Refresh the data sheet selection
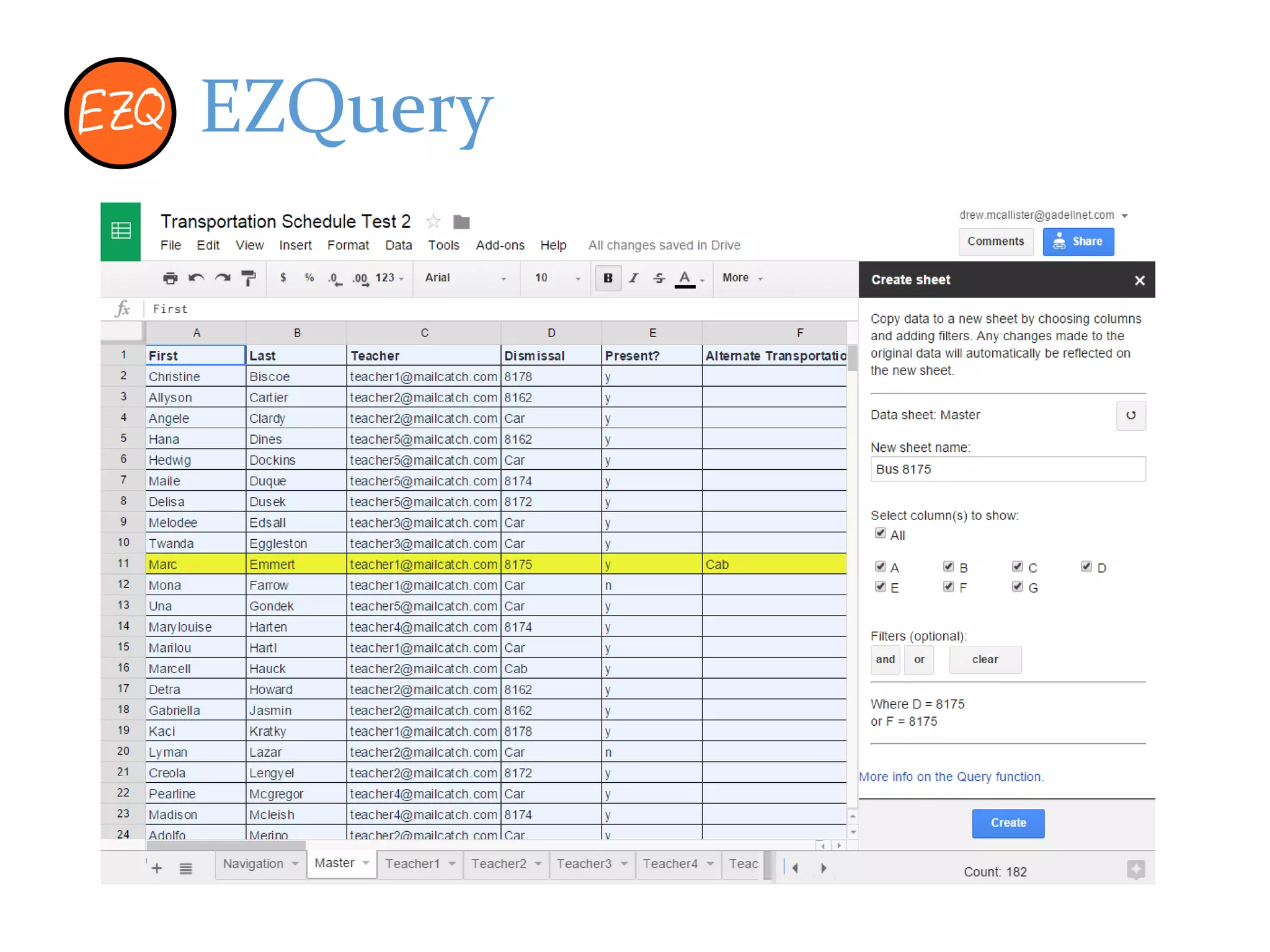Image resolution: width=1270 pixels, height=952 pixels. (1131, 415)
